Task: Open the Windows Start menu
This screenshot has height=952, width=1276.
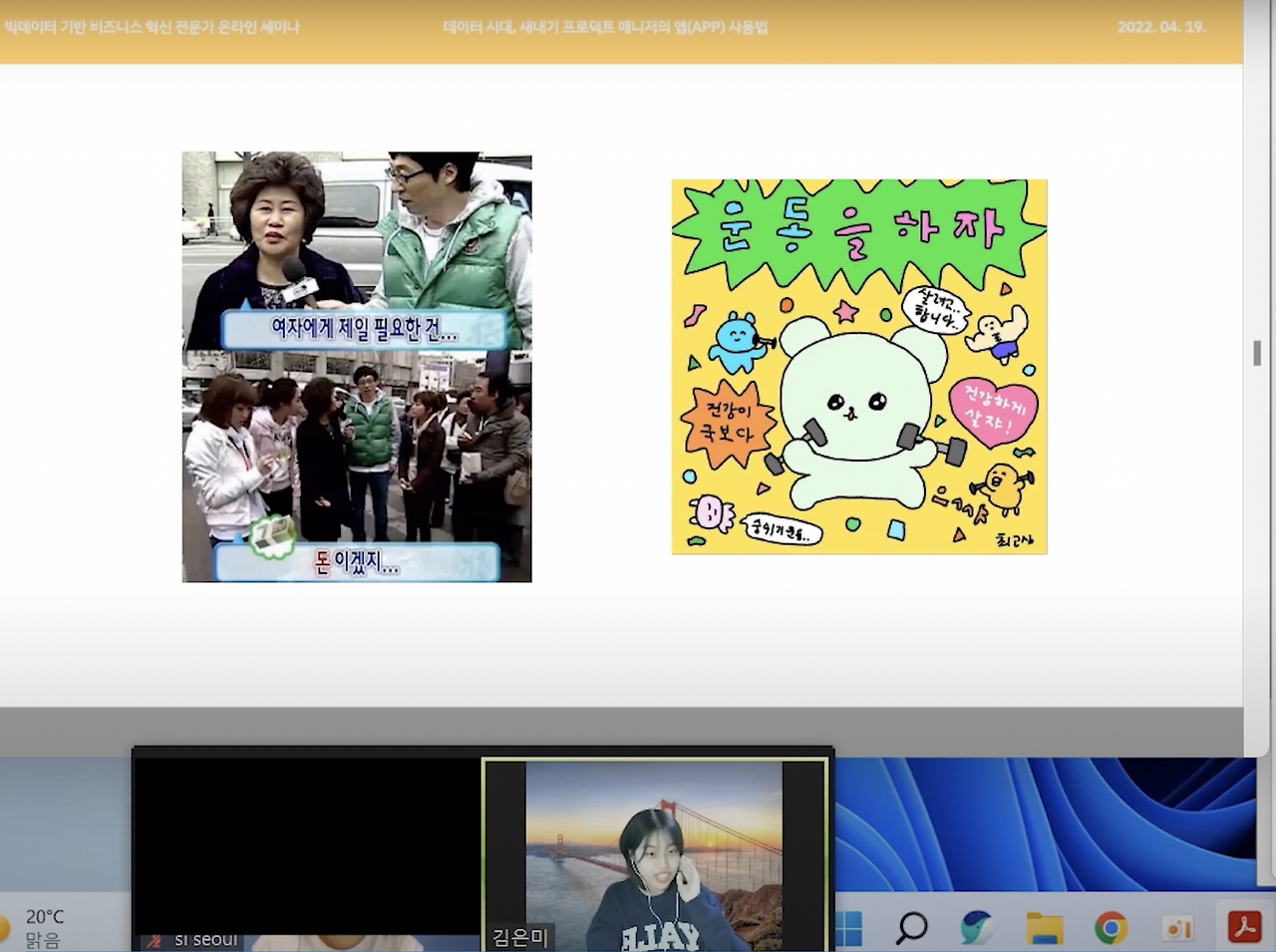Action: (x=848, y=929)
